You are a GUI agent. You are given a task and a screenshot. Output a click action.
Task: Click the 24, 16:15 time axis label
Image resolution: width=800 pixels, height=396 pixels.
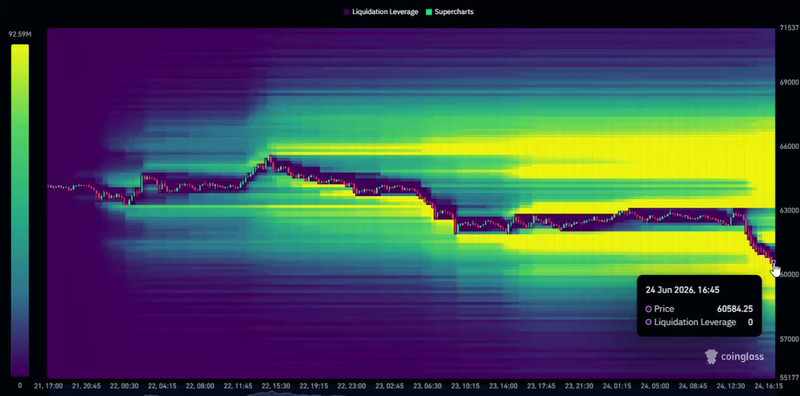coord(768,386)
